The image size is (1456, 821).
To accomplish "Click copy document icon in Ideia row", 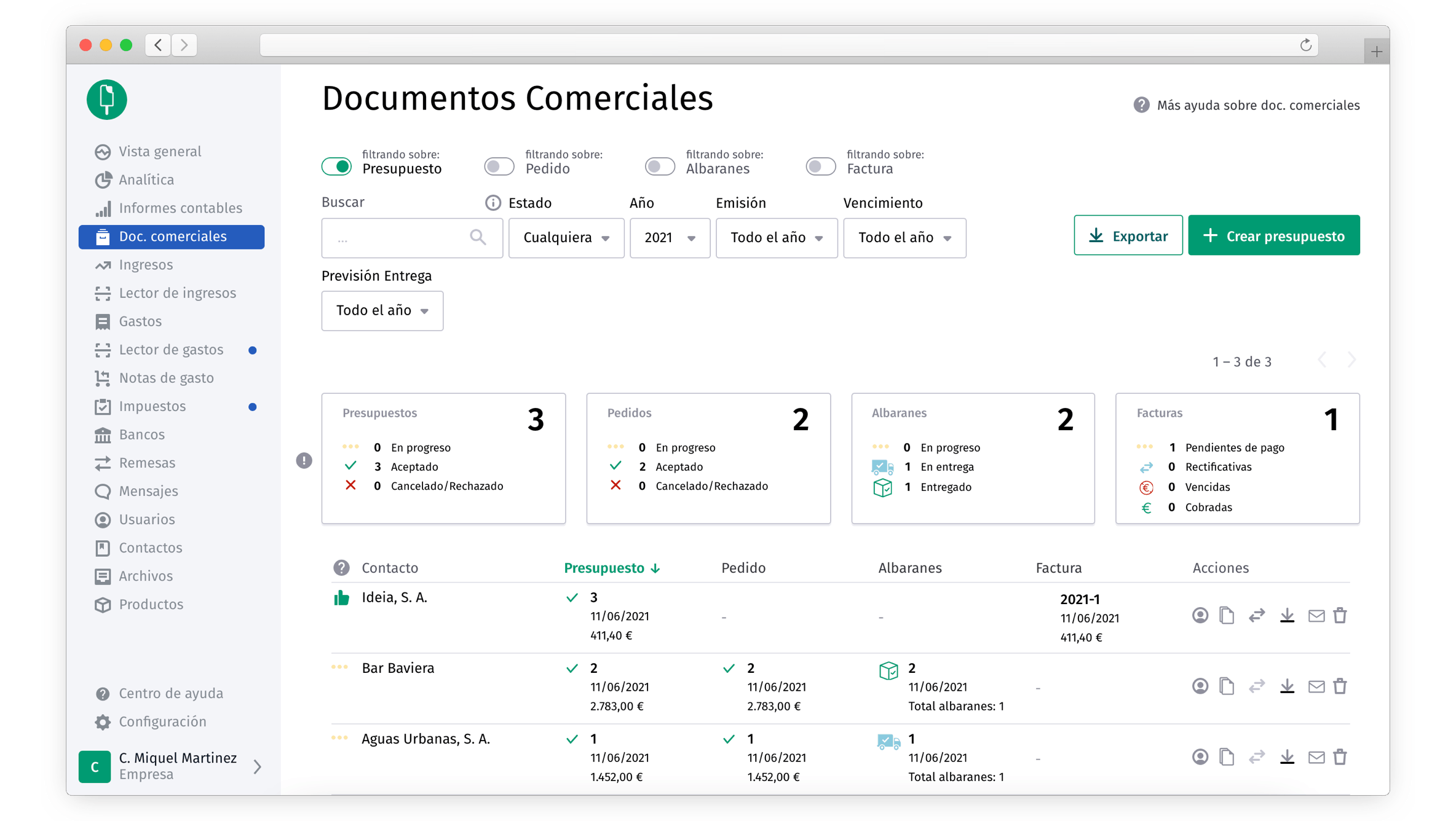I will click(x=1227, y=615).
